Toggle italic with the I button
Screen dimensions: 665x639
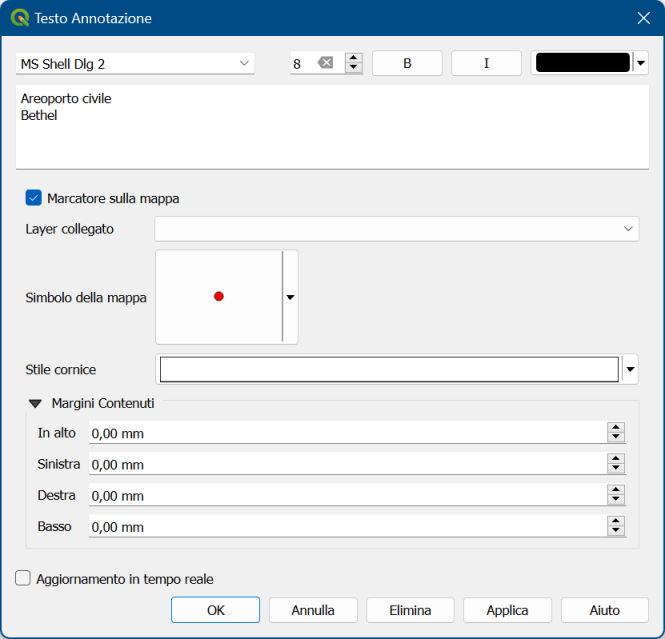pyautogui.click(x=486, y=63)
